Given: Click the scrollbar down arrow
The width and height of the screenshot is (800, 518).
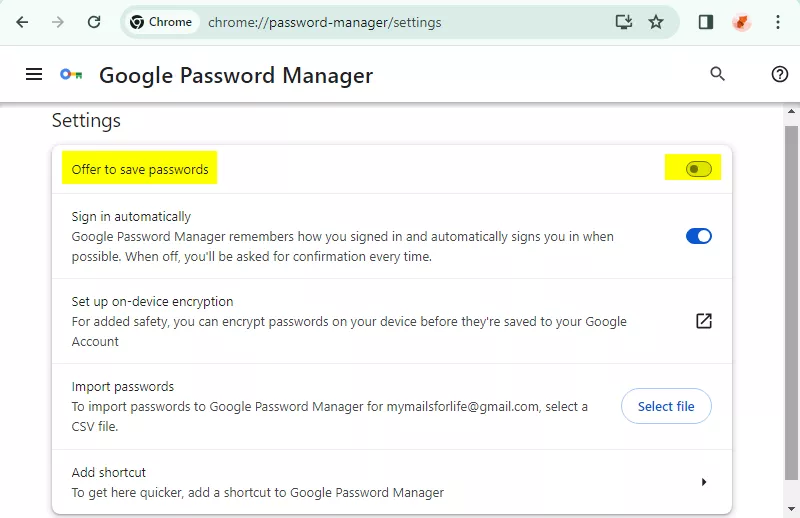Looking at the screenshot, I should pyautogui.click(x=791, y=508).
